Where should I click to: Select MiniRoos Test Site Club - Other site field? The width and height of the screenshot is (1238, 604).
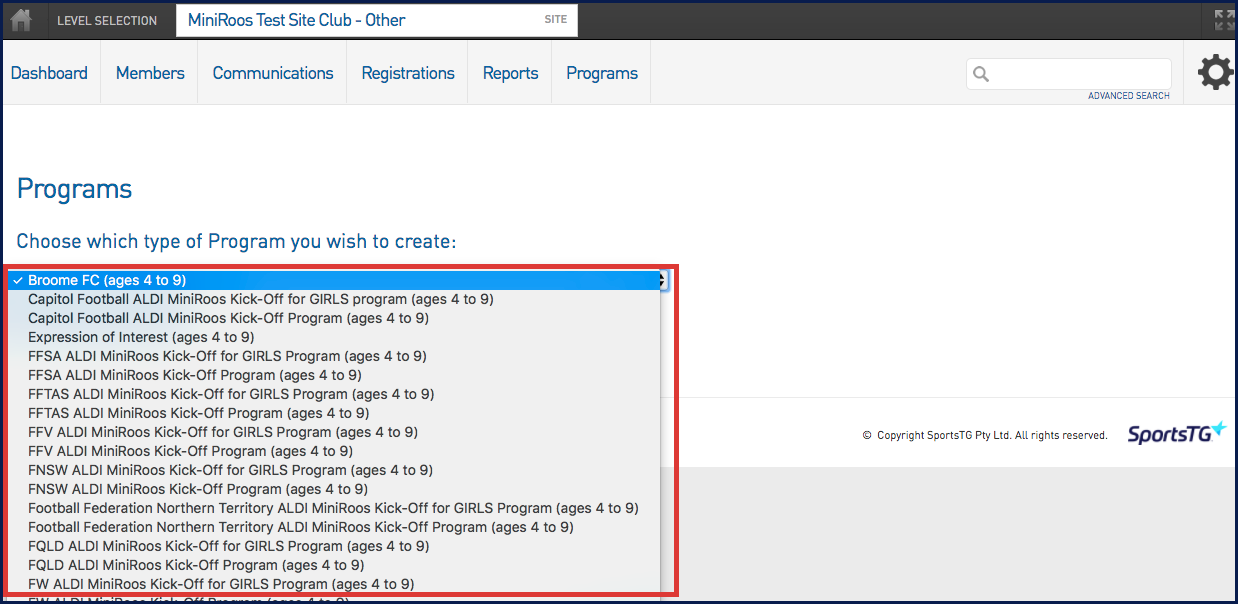click(377, 20)
